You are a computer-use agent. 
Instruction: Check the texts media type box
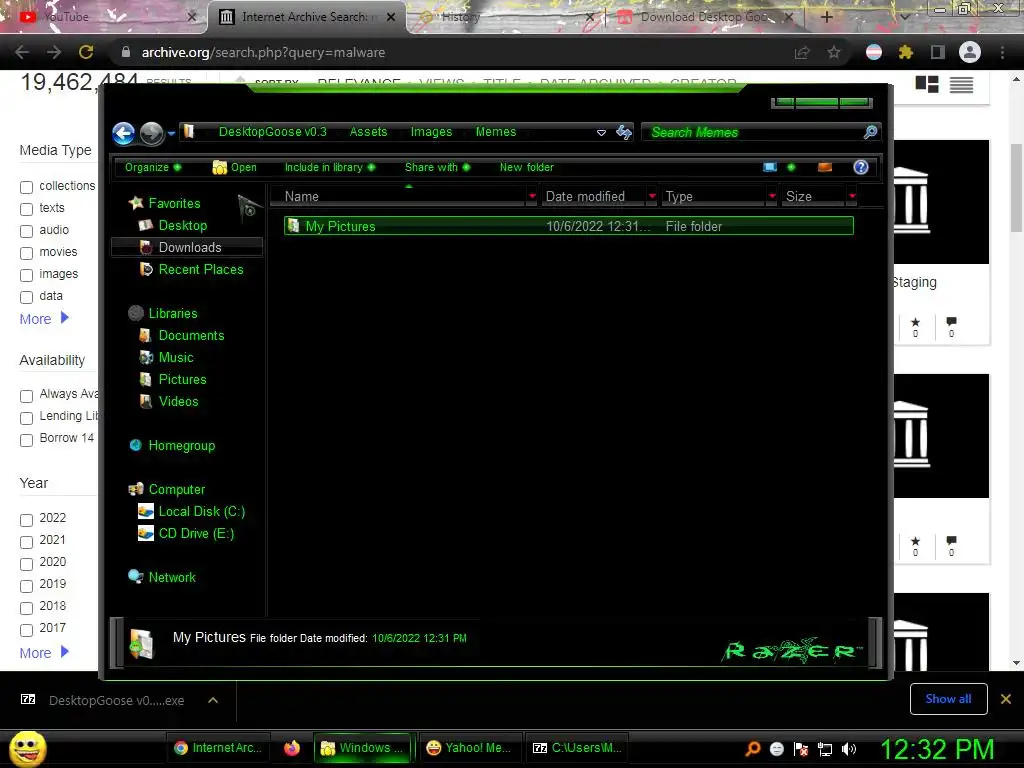pyautogui.click(x=26, y=209)
